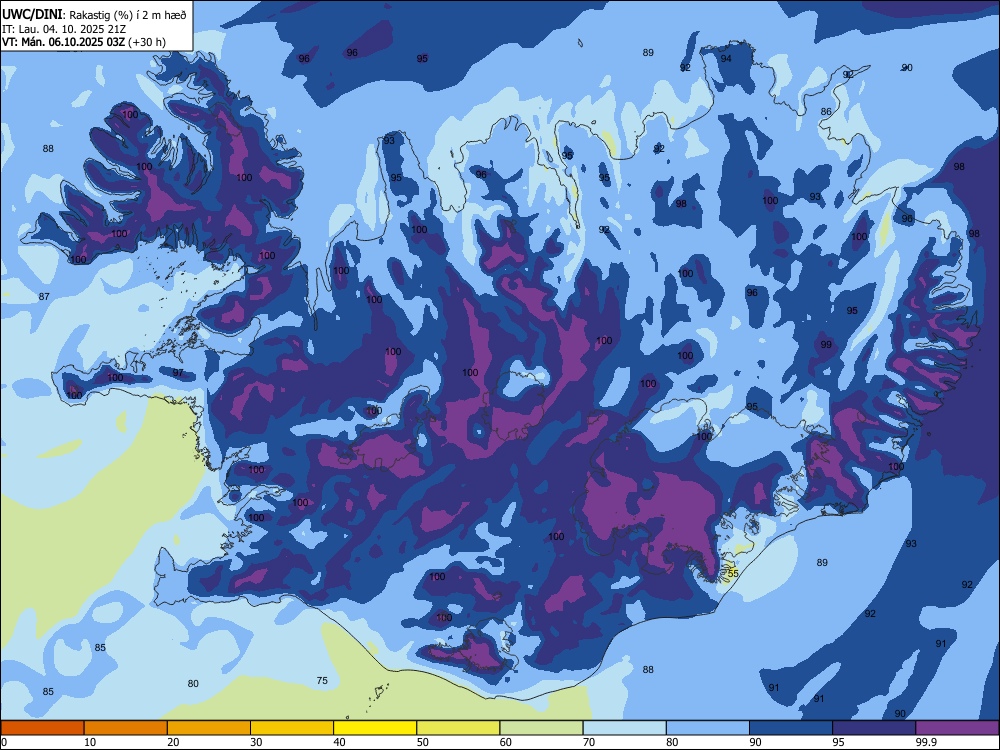Viewport: 1000px width, 750px height.
Task: Click the 'VT: Mán. 06.10.2025 03Z (+30 h)' line
Action: (84, 42)
